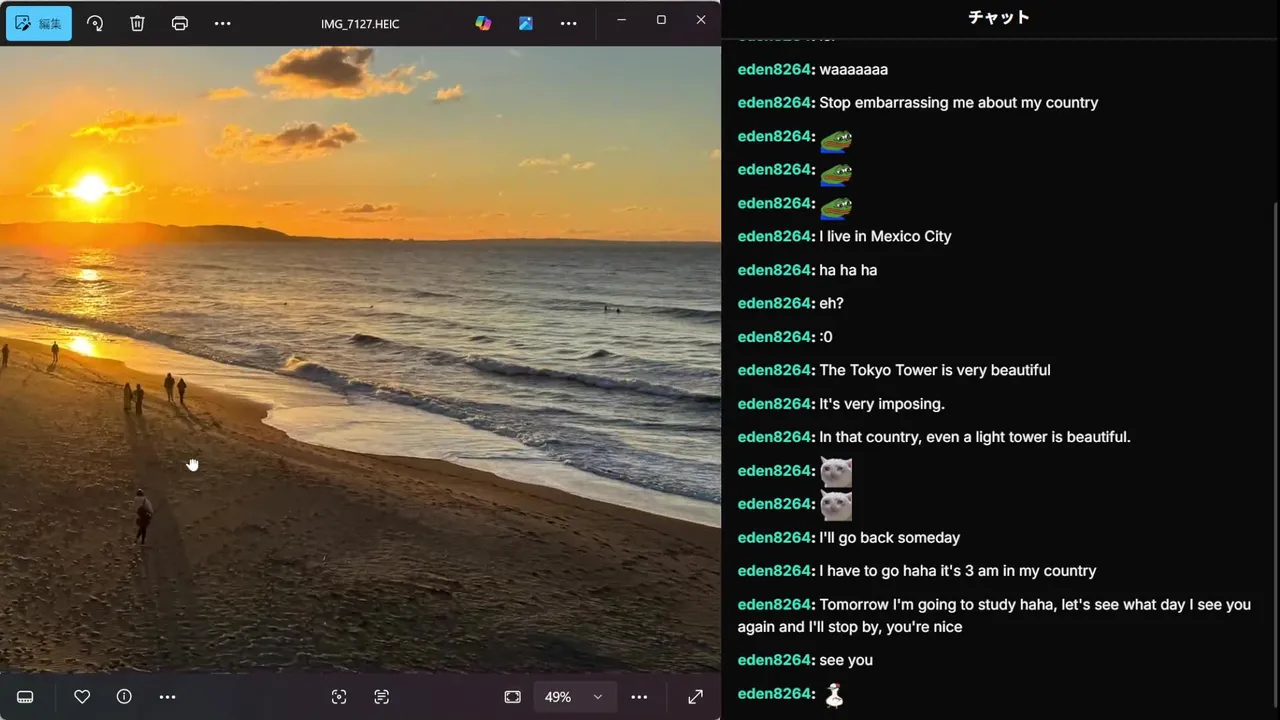The width and height of the screenshot is (1280, 720).
Task: Start visual search with the scan-focus icon
Action: tap(339, 697)
